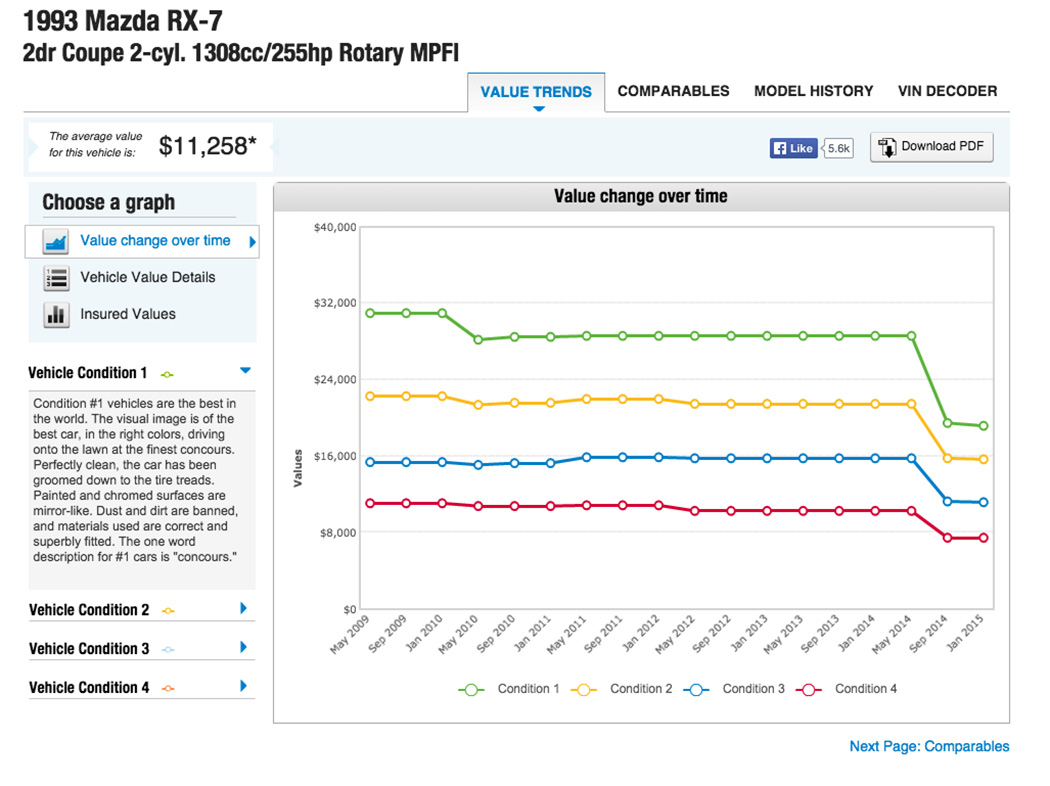Expand the Vehicle Condition 3 section
1050x786 pixels.
244,647
